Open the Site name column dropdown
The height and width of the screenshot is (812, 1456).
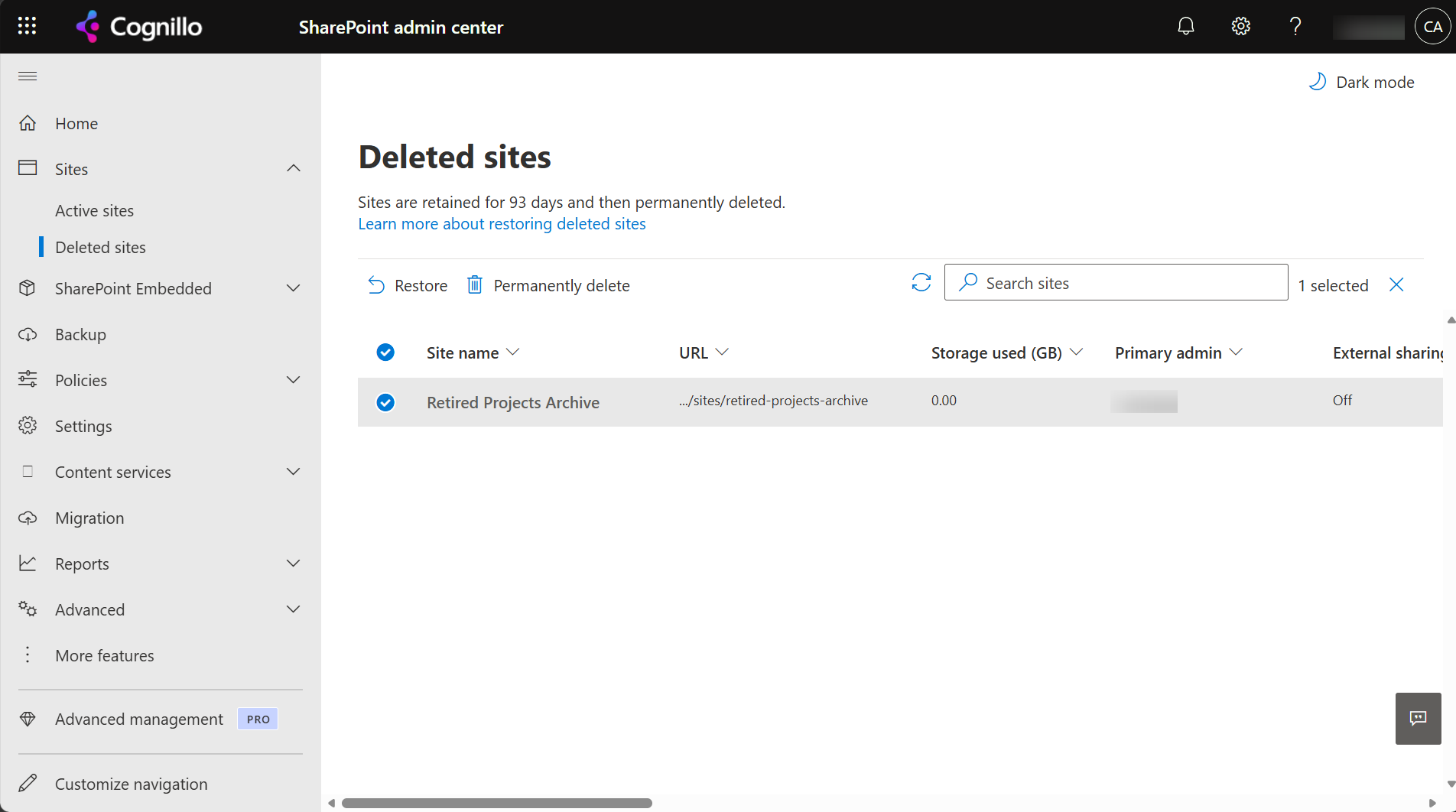click(x=513, y=352)
